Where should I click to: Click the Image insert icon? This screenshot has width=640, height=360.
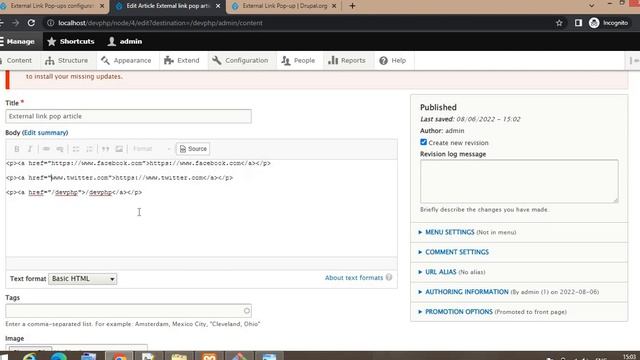tap(119, 149)
